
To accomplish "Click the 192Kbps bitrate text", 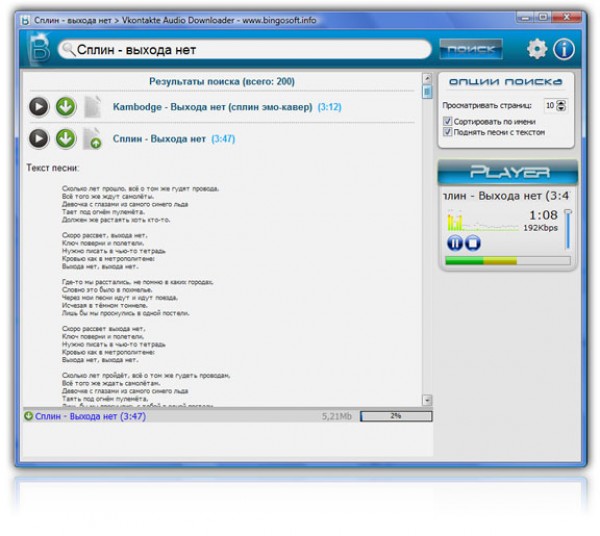I will (540, 228).
